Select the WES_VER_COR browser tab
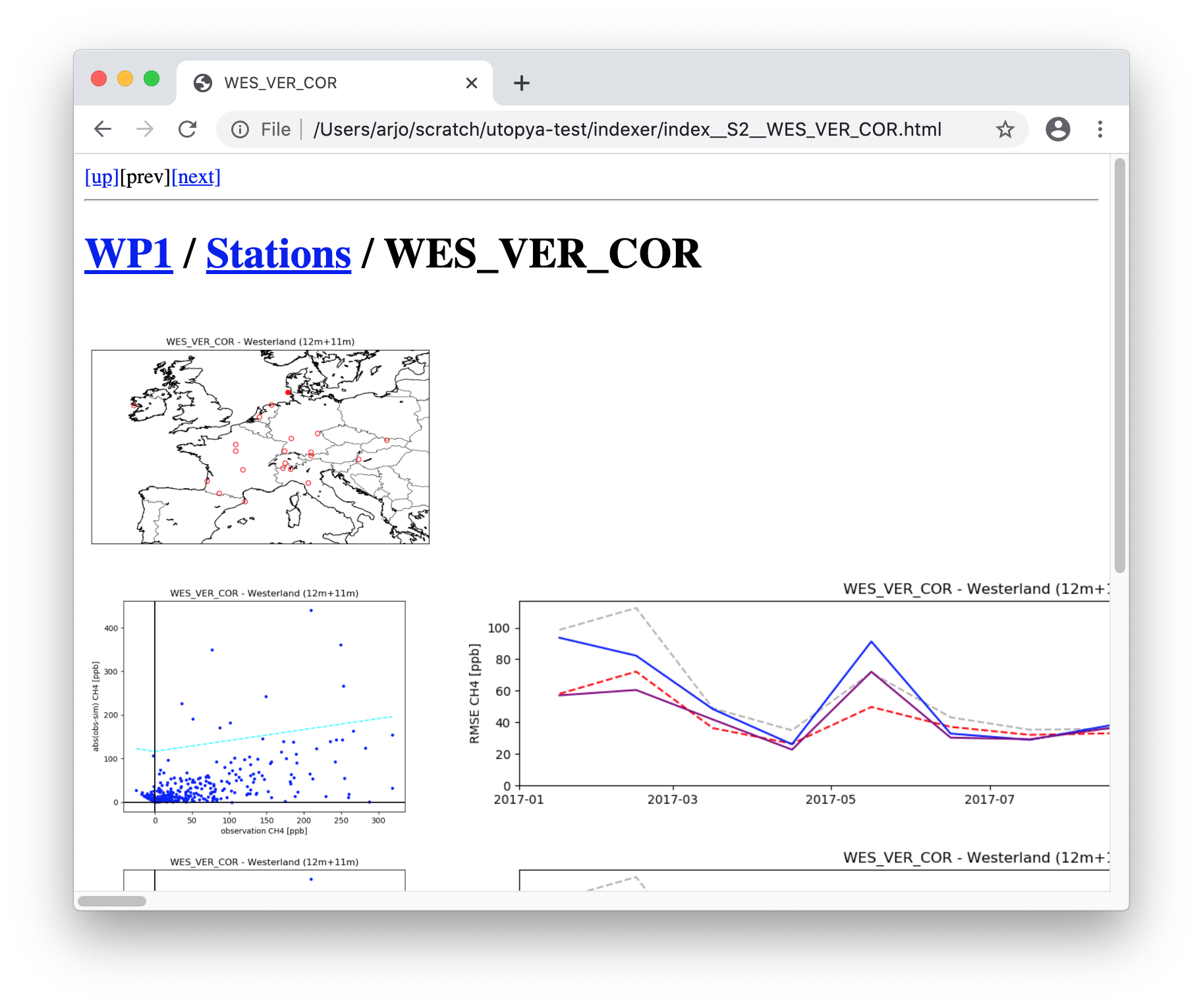This screenshot has width=1203, height=1008. (335, 83)
